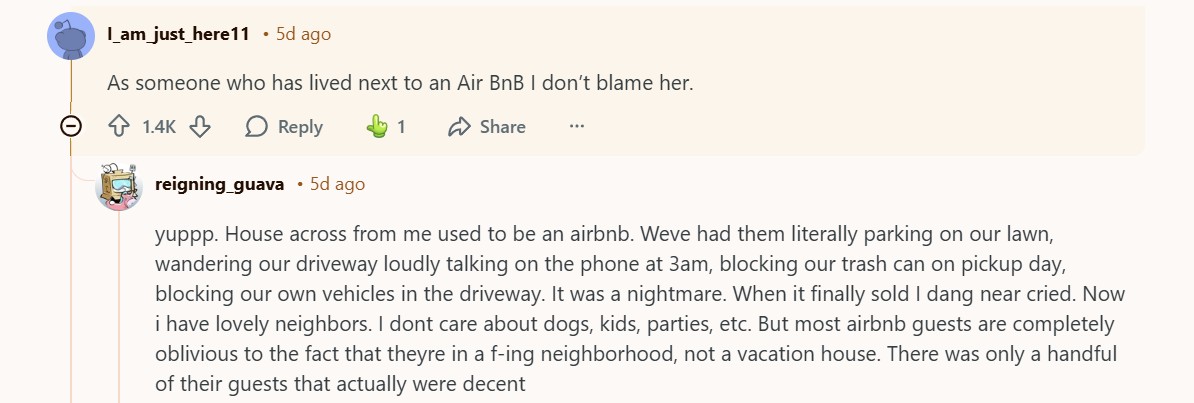
Task: Click the green thumbs-up award icon
Action: tap(377, 127)
